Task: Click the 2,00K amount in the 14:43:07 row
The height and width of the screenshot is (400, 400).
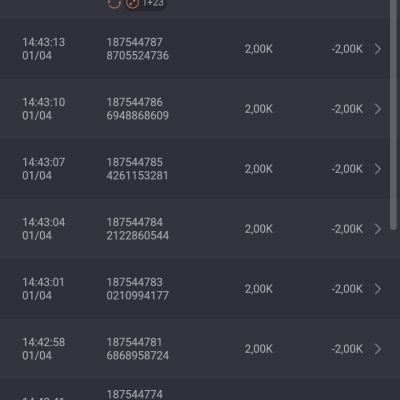Action: (x=259, y=169)
